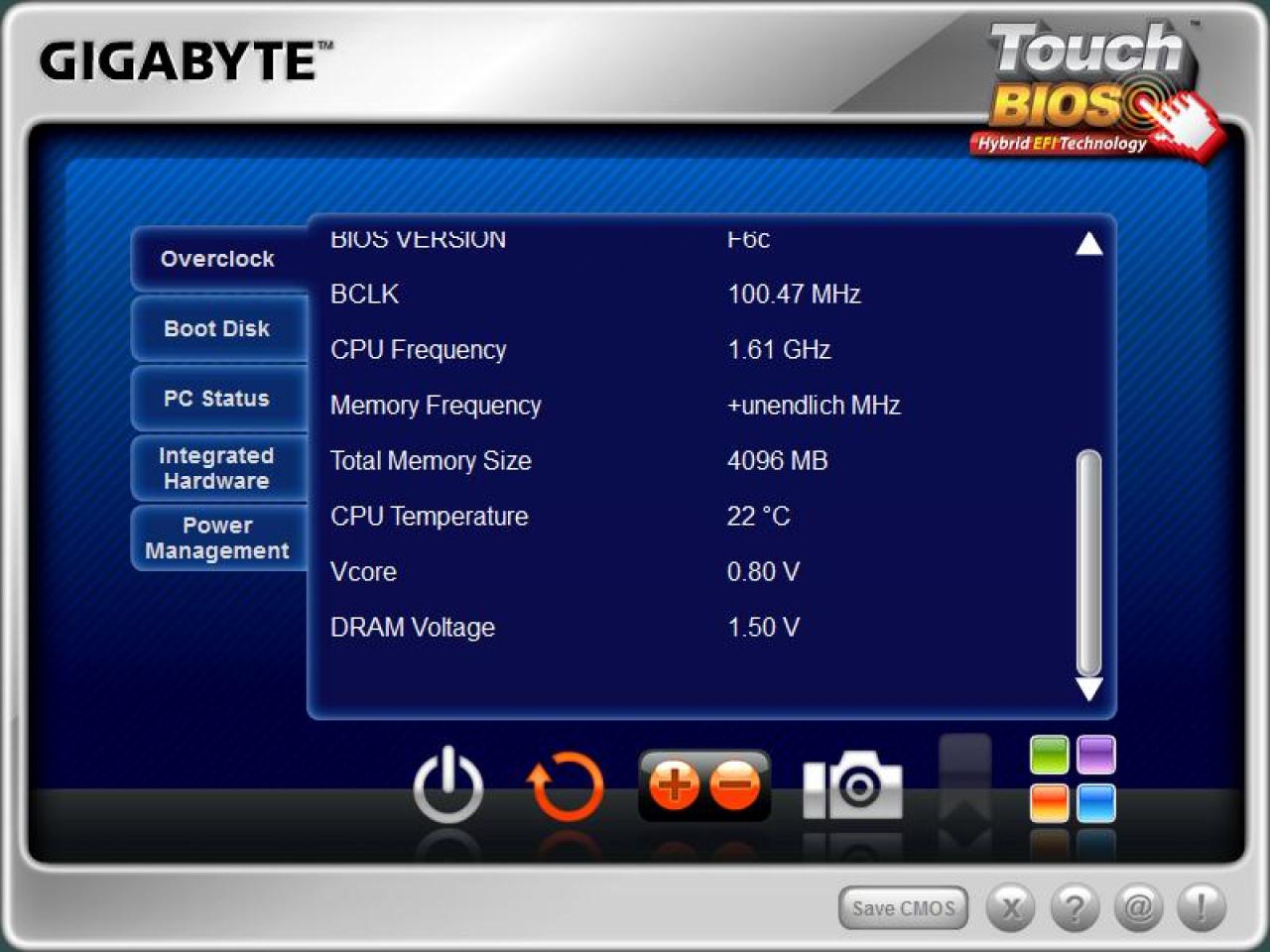Click the Vcore label
The height and width of the screenshot is (952, 1270).
click(x=363, y=571)
